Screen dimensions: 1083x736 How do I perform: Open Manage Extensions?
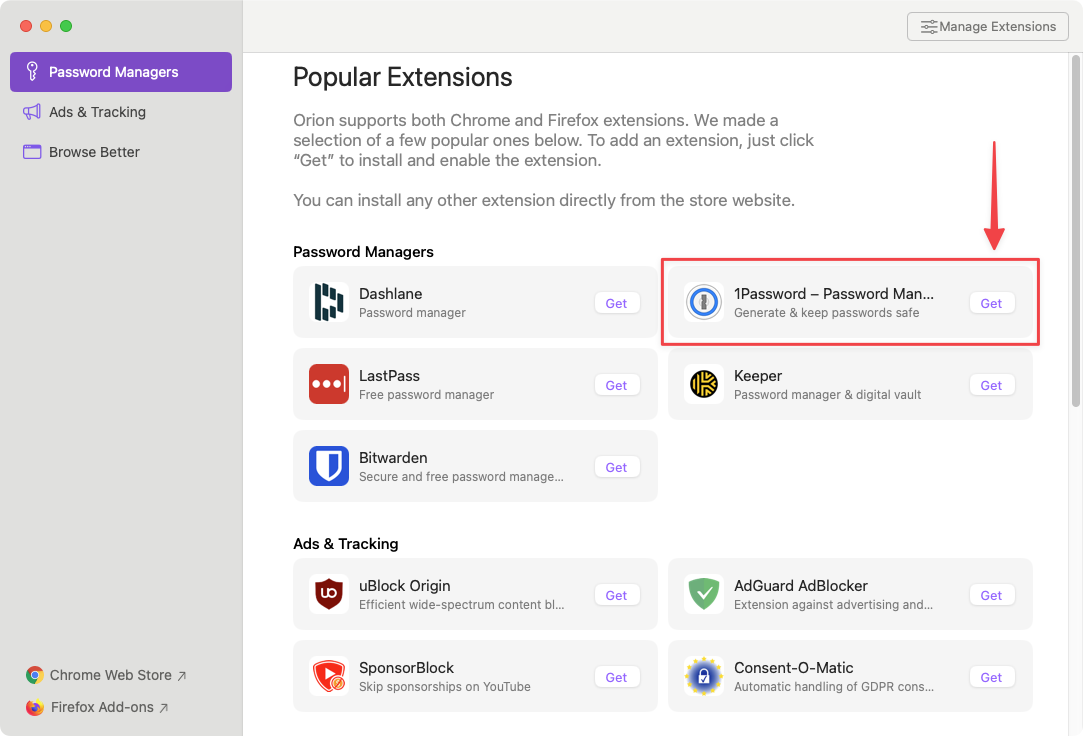pyautogui.click(x=987, y=26)
